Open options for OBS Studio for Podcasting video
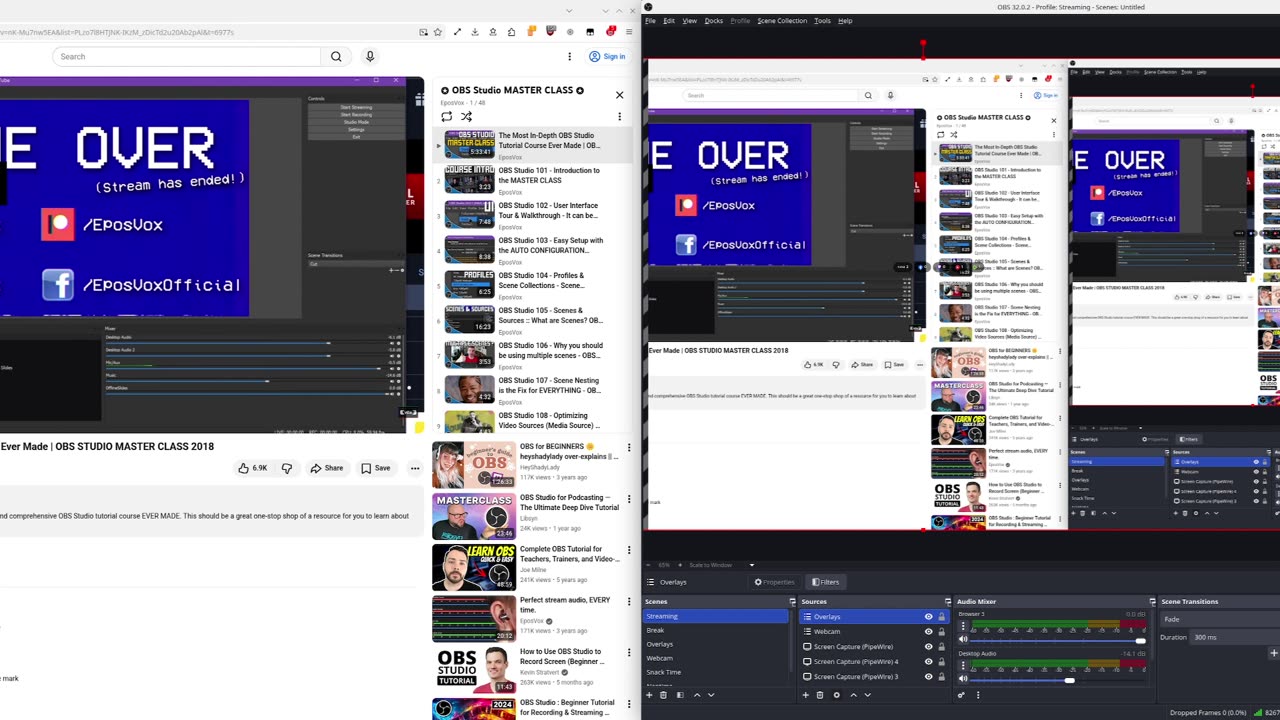The width and height of the screenshot is (1280, 720). [629, 498]
